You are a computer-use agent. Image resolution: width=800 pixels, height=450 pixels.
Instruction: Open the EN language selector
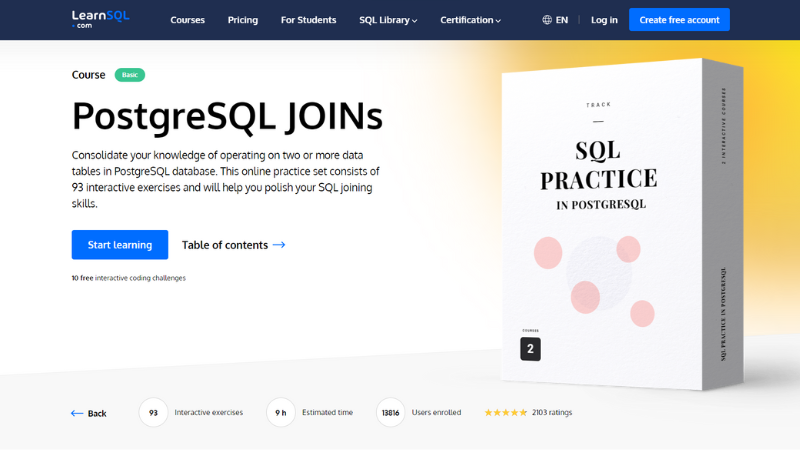555,20
